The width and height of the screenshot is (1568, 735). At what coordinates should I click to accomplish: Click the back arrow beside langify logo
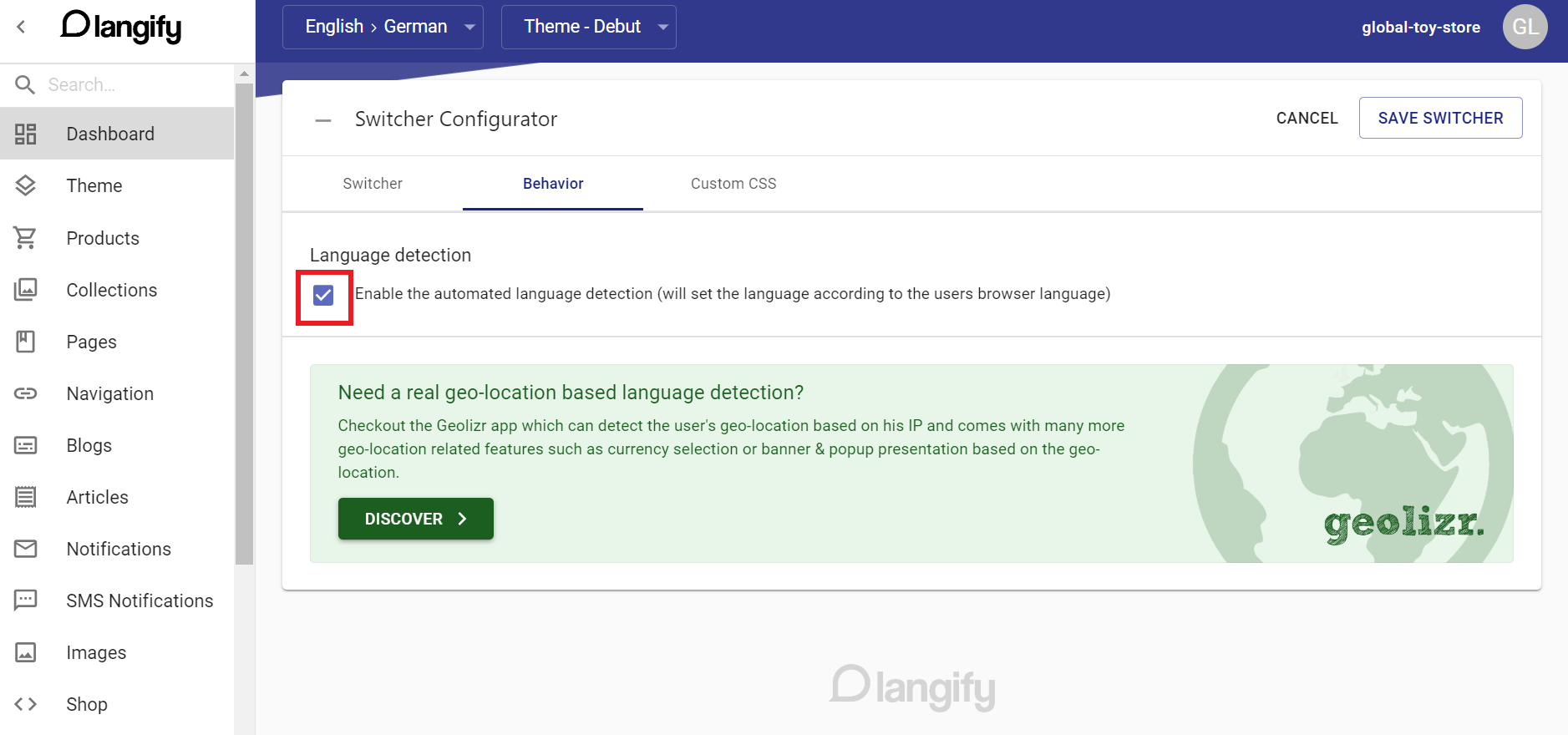(x=21, y=27)
